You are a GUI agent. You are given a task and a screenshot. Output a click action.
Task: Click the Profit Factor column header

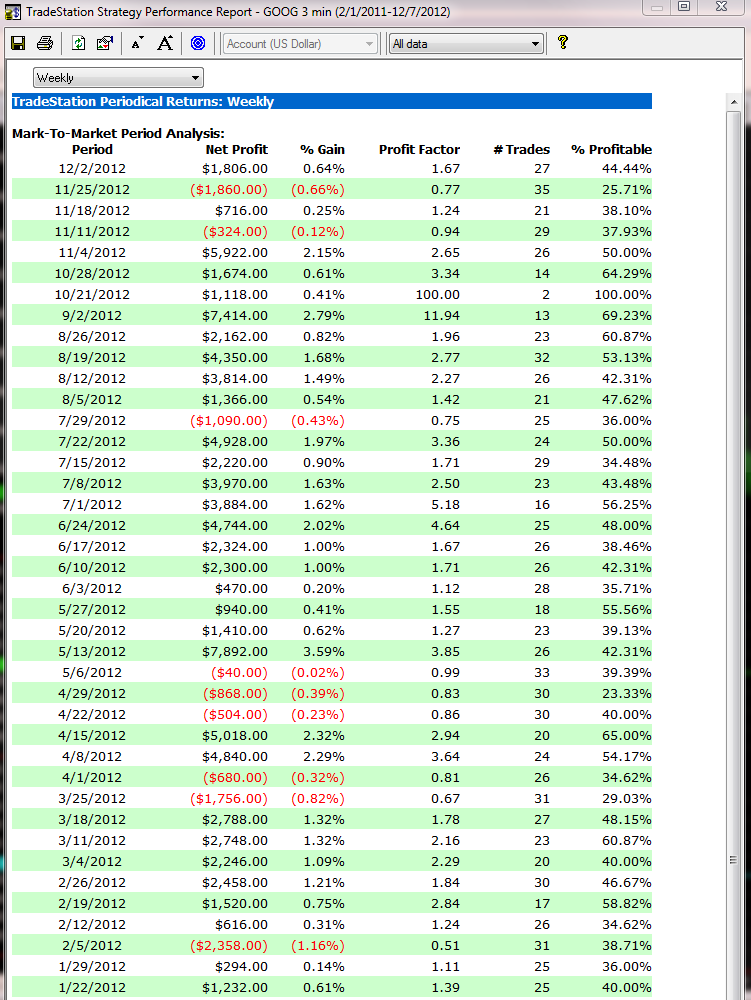point(419,149)
